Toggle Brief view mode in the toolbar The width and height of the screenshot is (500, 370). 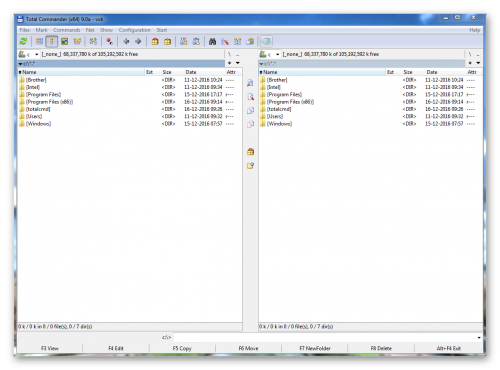pos(39,42)
